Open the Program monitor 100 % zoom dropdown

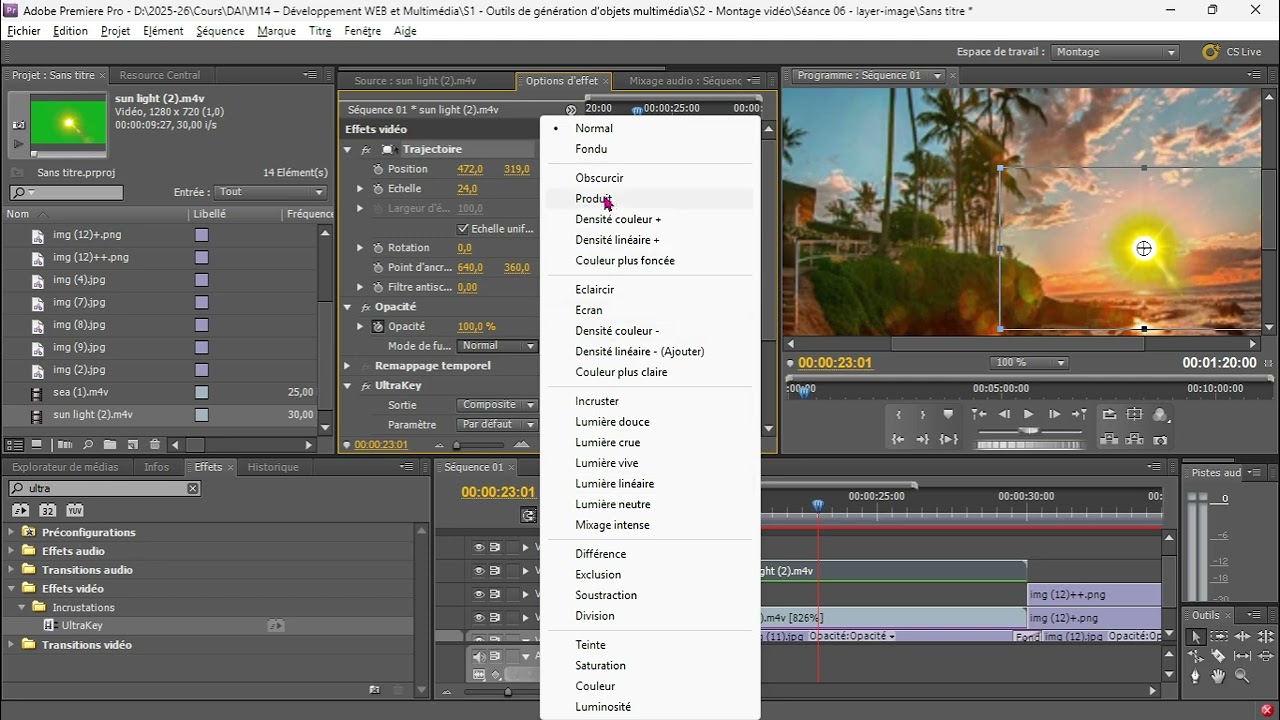point(1029,363)
